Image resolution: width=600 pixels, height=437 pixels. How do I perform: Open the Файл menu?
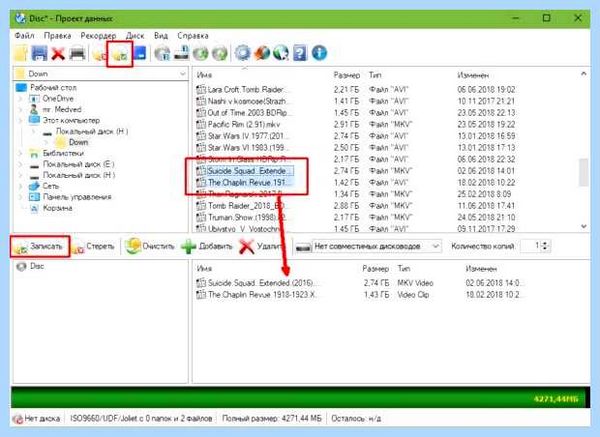click(x=24, y=36)
